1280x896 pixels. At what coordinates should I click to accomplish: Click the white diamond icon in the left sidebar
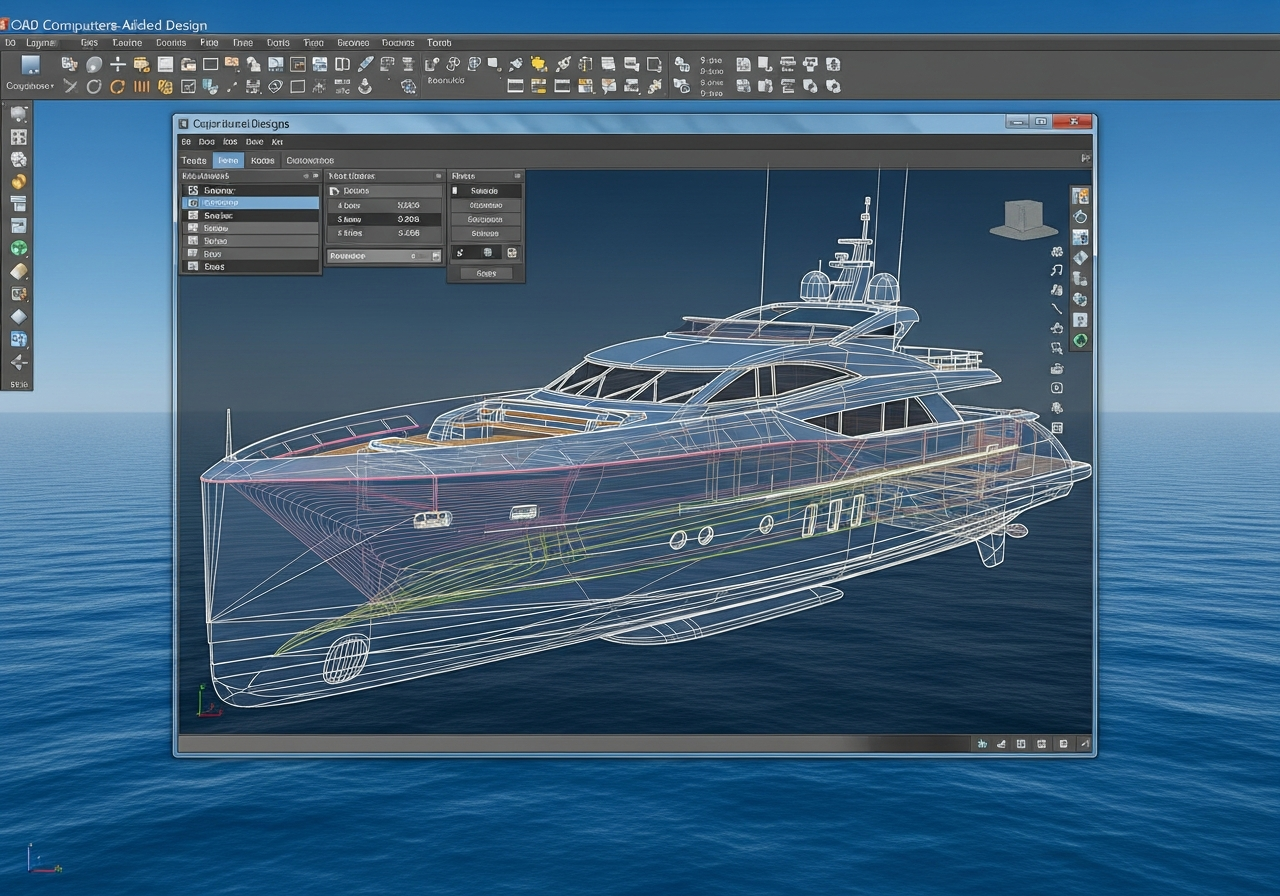point(18,316)
